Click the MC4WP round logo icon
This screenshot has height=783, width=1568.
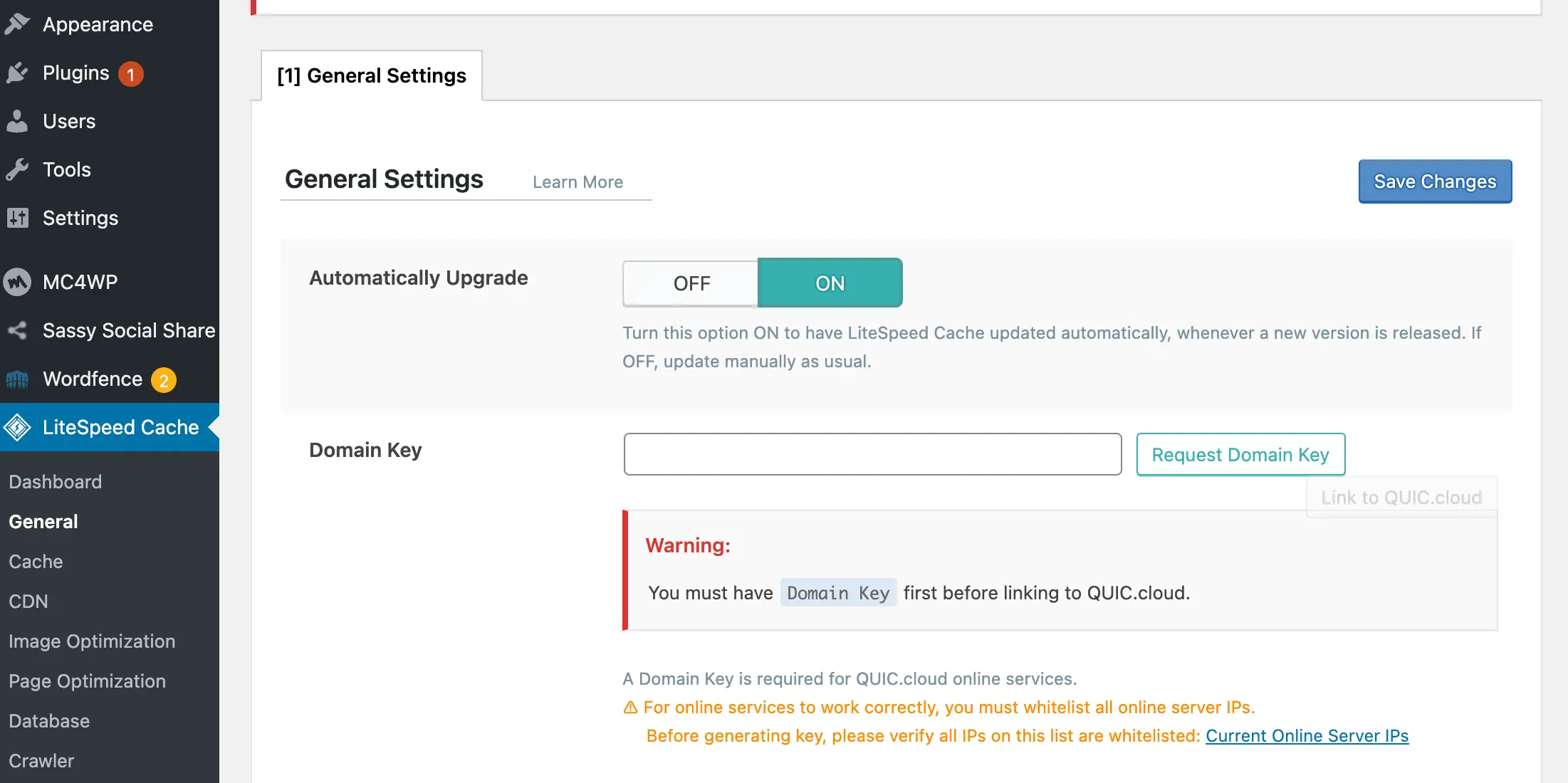[x=17, y=282]
